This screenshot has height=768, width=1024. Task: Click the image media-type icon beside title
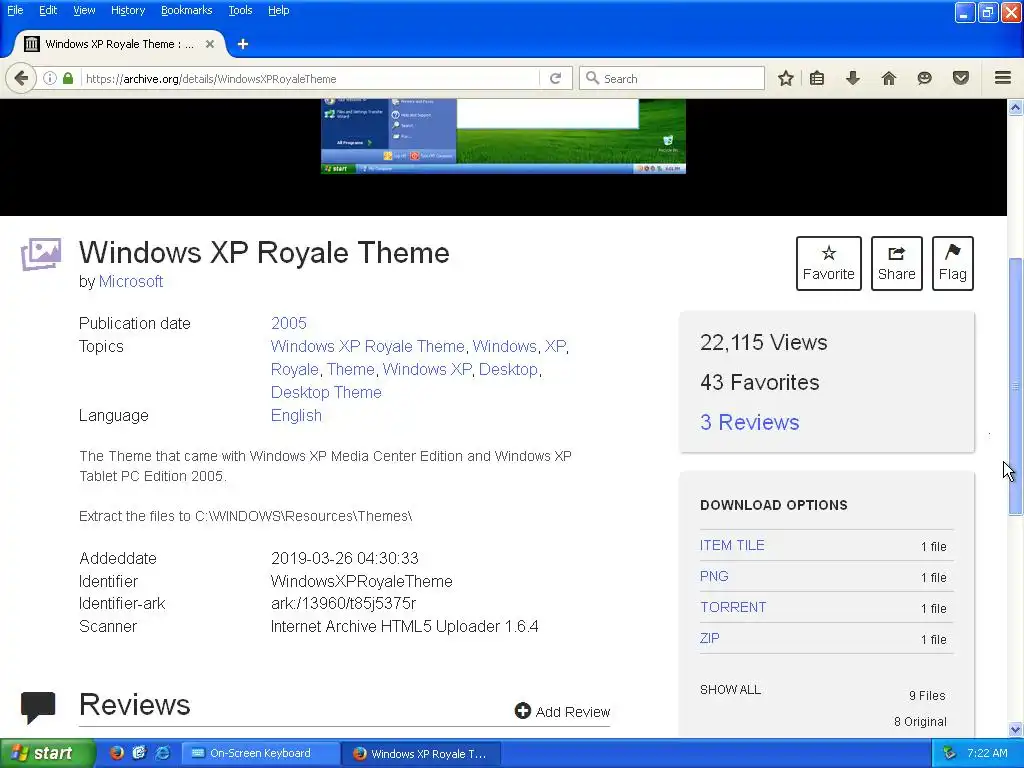(40, 254)
